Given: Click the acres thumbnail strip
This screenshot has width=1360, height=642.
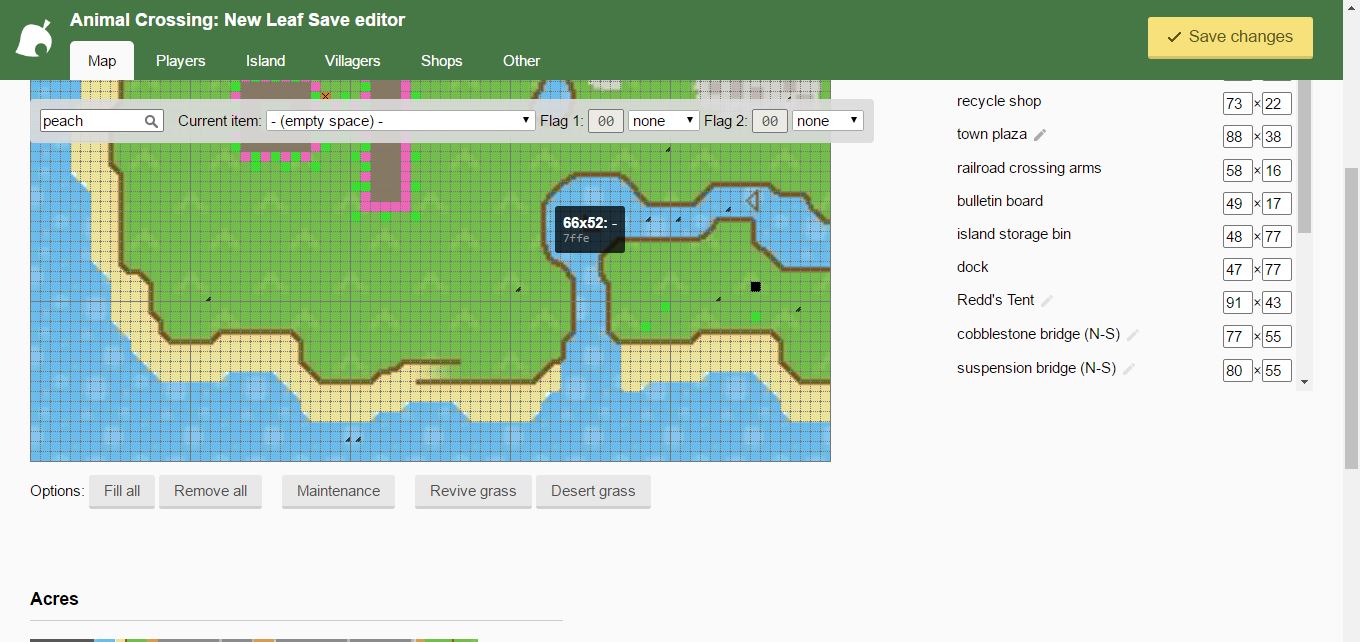Looking at the screenshot, I should pyautogui.click(x=254, y=640).
